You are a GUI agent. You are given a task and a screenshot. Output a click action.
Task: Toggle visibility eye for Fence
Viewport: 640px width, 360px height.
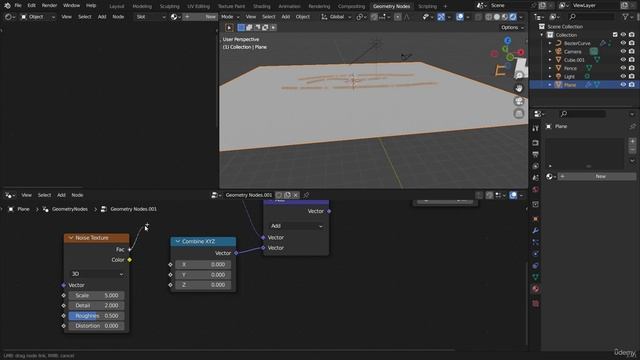point(623,68)
